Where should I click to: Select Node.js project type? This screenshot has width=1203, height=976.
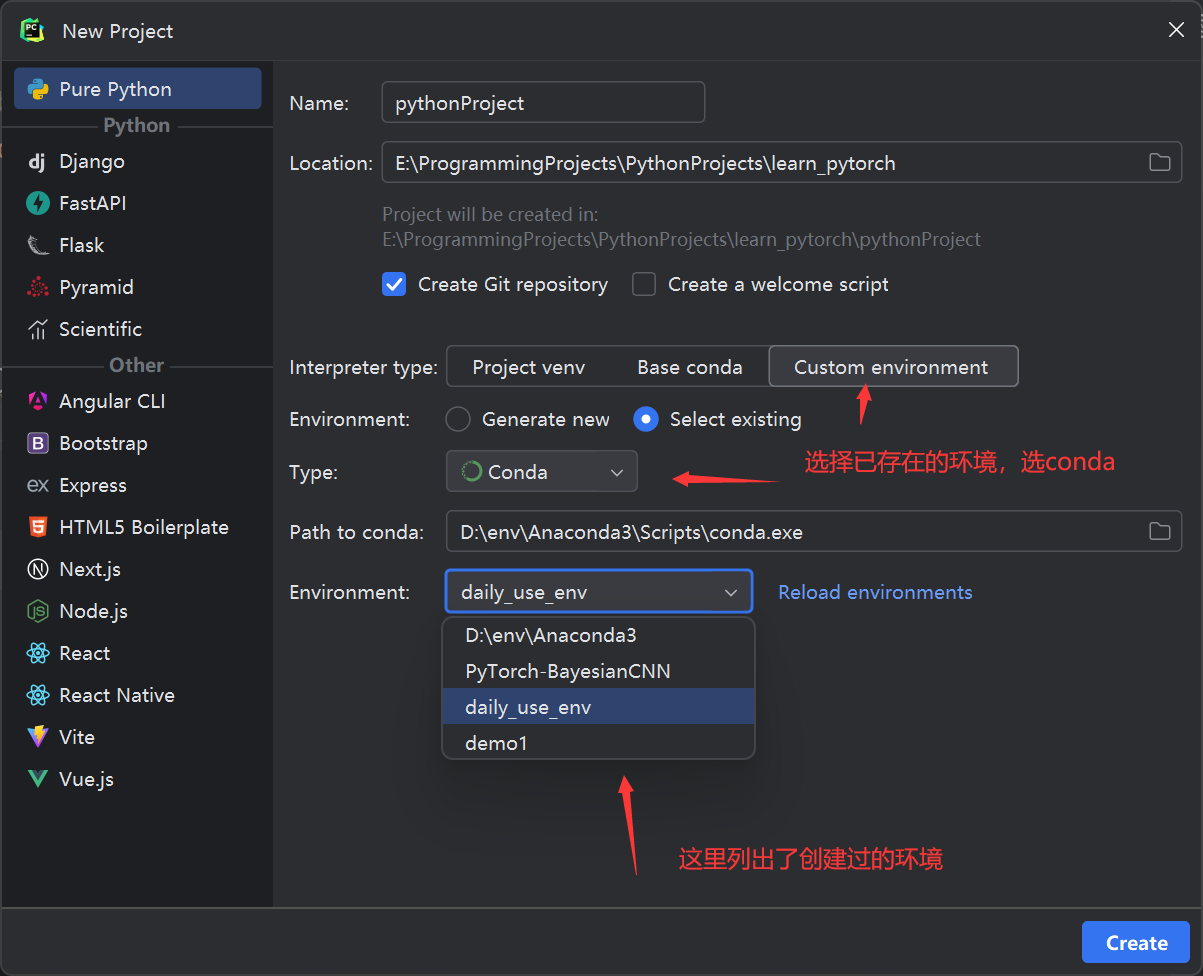pos(137,611)
